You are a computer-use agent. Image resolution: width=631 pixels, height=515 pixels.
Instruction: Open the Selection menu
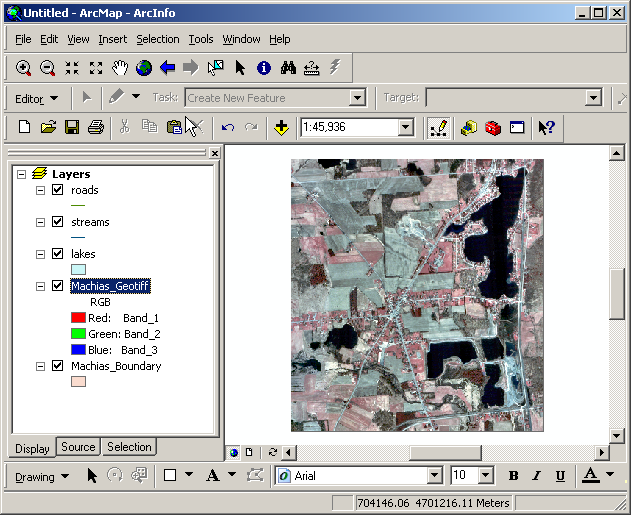click(x=158, y=39)
